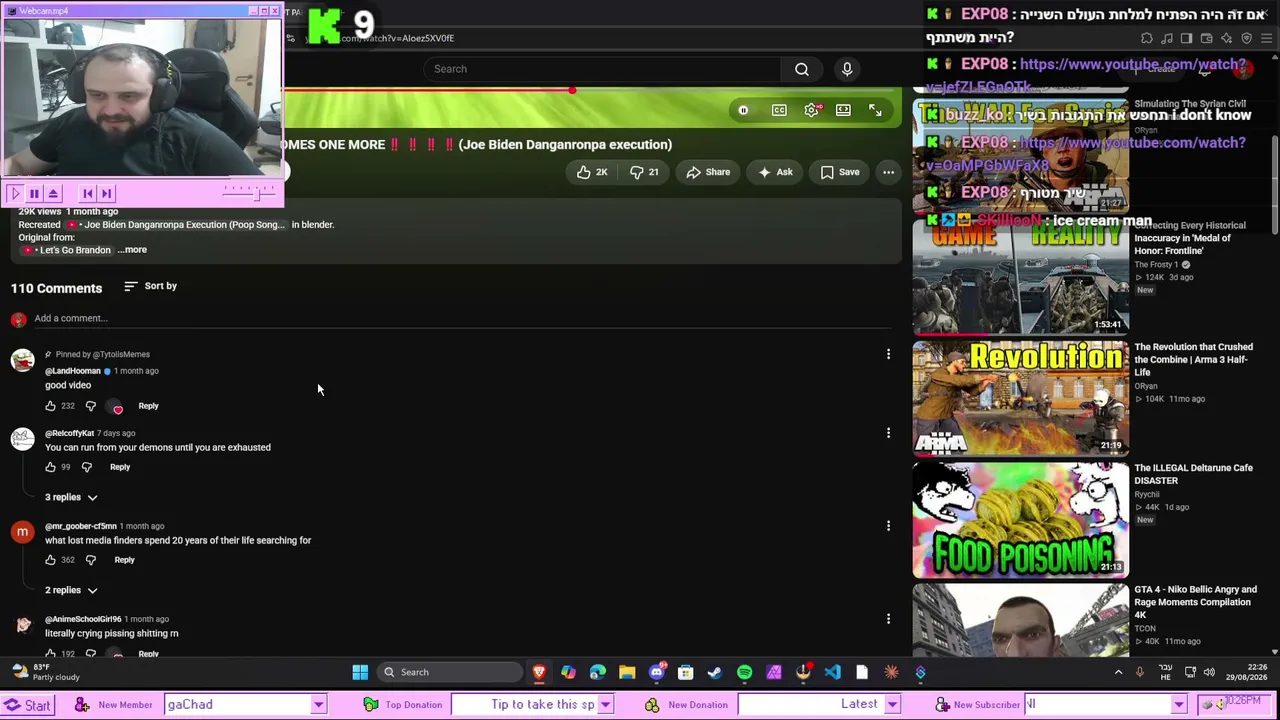Open options menu for @mr_goober-cf5mn's comment
The width and height of the screenshot is (1280, 720).
coord(888,526)
